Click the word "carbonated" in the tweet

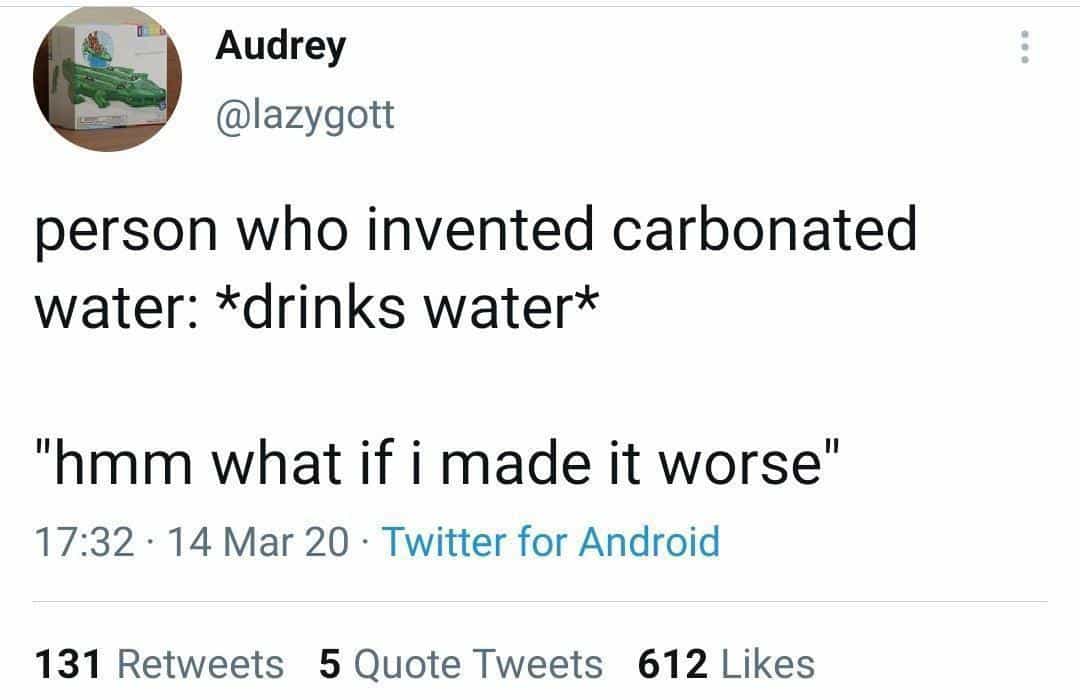[764, 232]
